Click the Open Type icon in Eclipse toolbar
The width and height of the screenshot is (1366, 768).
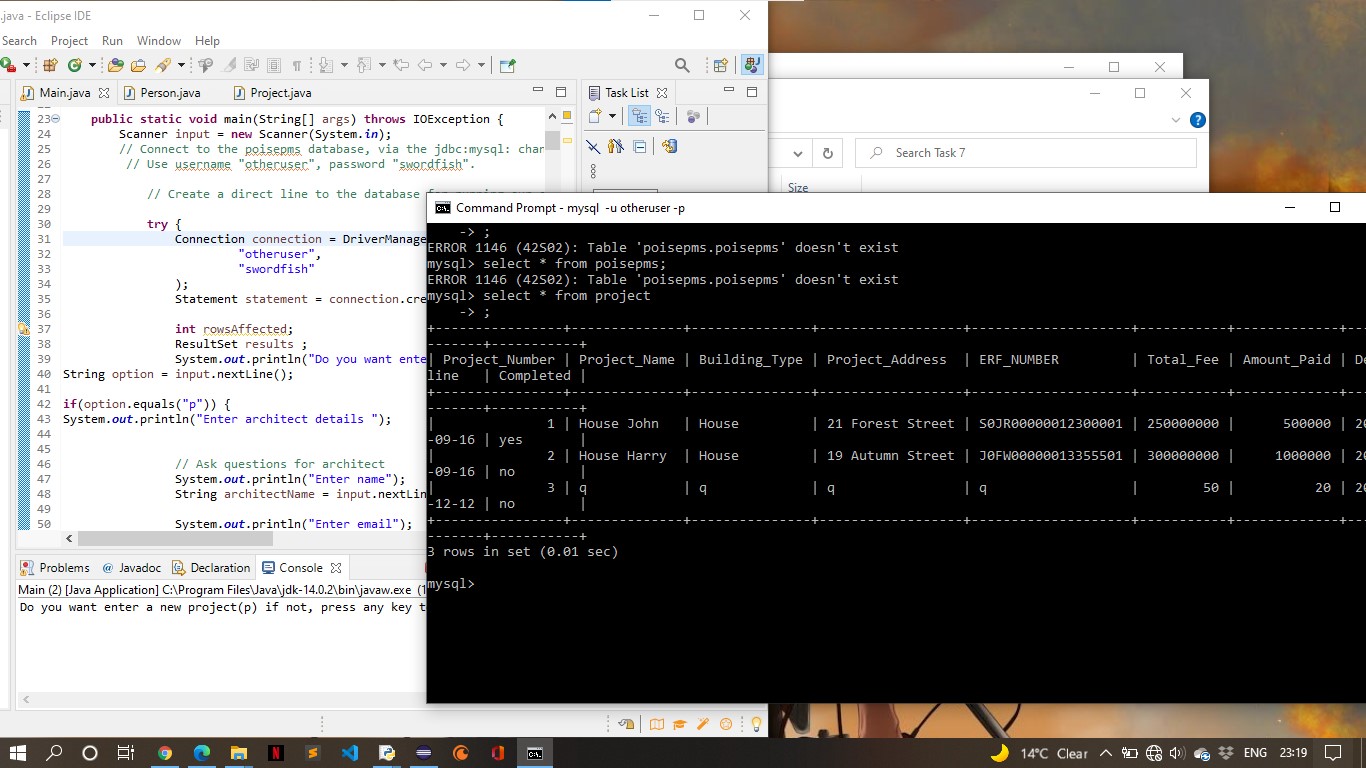point(115,65)
